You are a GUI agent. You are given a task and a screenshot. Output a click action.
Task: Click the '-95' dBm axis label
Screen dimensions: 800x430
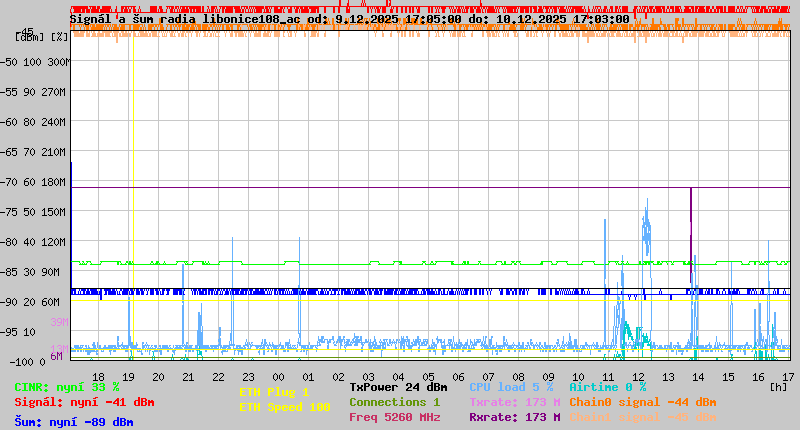[x=9, y=333]
